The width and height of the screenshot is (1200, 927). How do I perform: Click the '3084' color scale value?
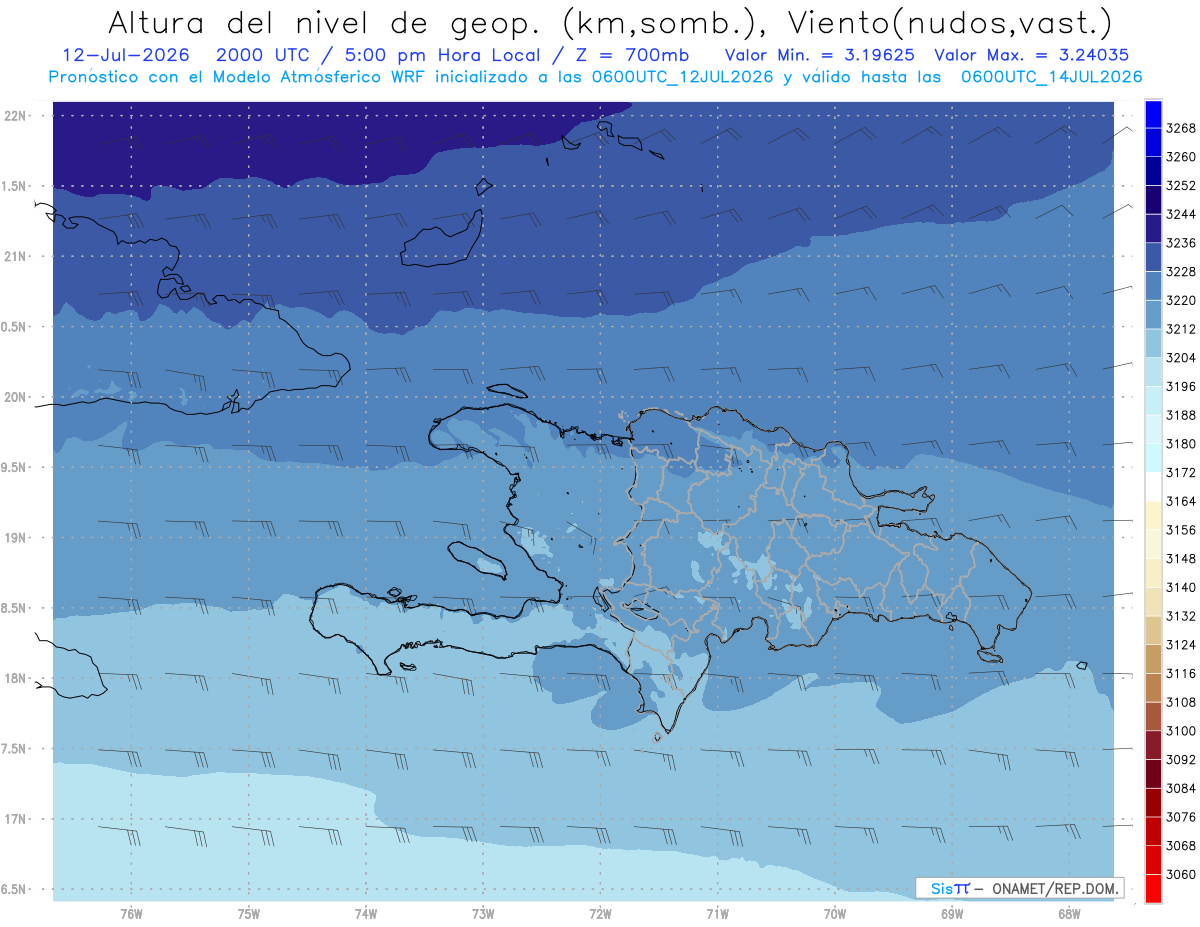coord(1181,788)
